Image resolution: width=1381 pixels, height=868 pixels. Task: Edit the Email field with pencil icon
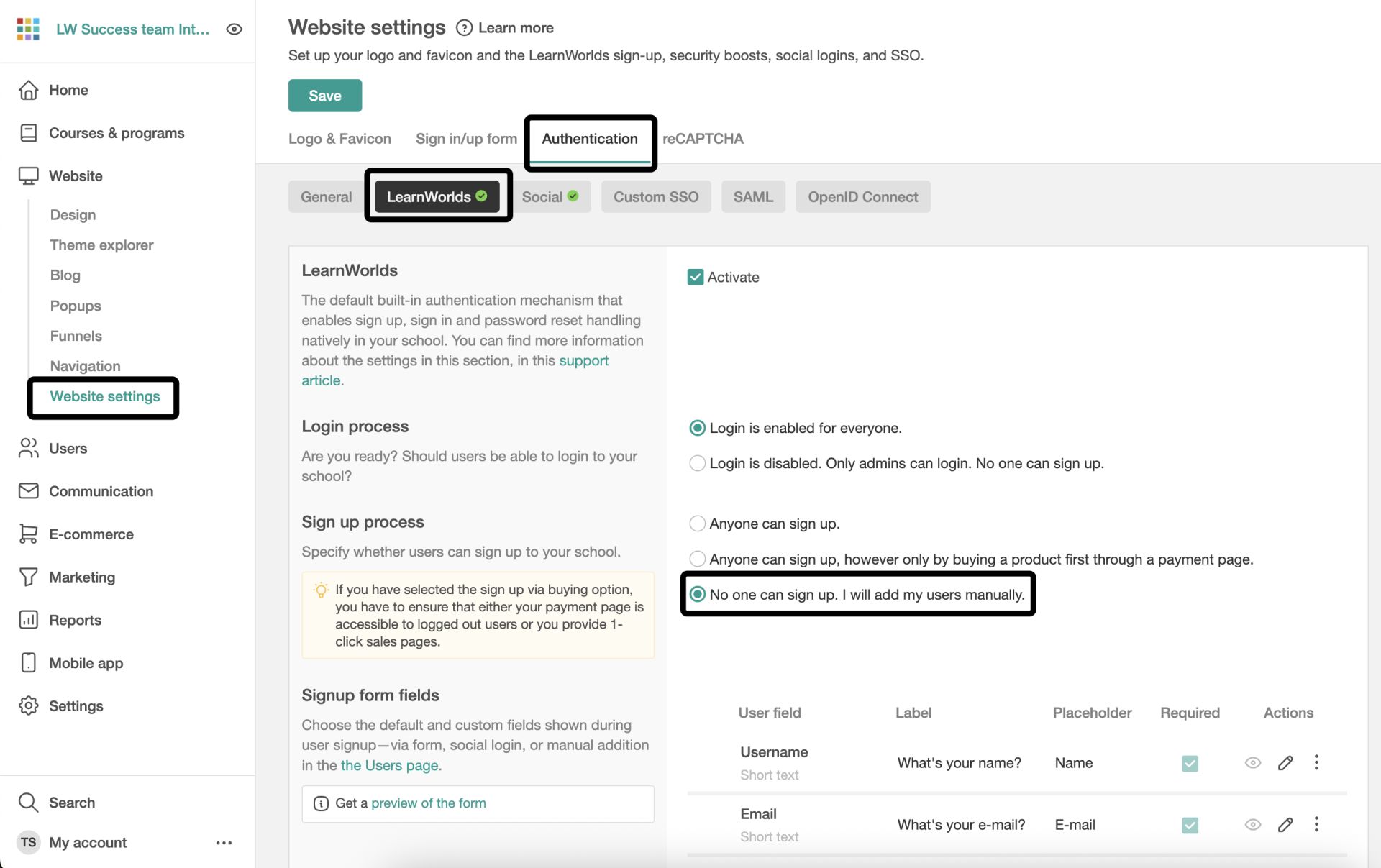tap(1285, 825)
